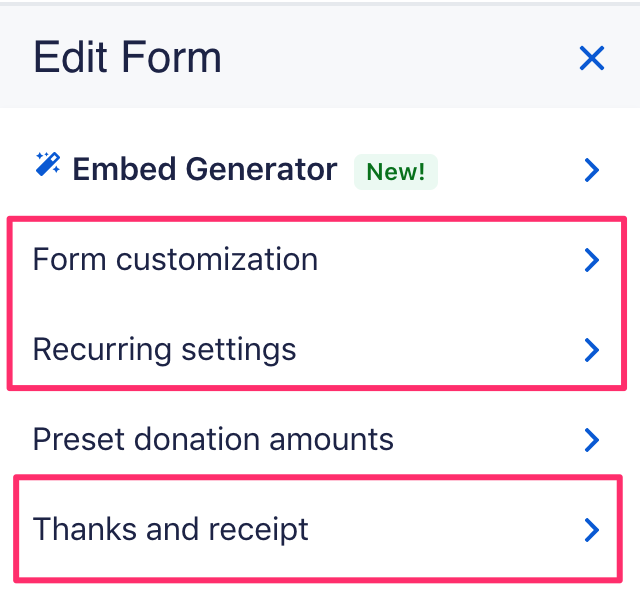Expand the Preset donation amounts chevron

592,440
